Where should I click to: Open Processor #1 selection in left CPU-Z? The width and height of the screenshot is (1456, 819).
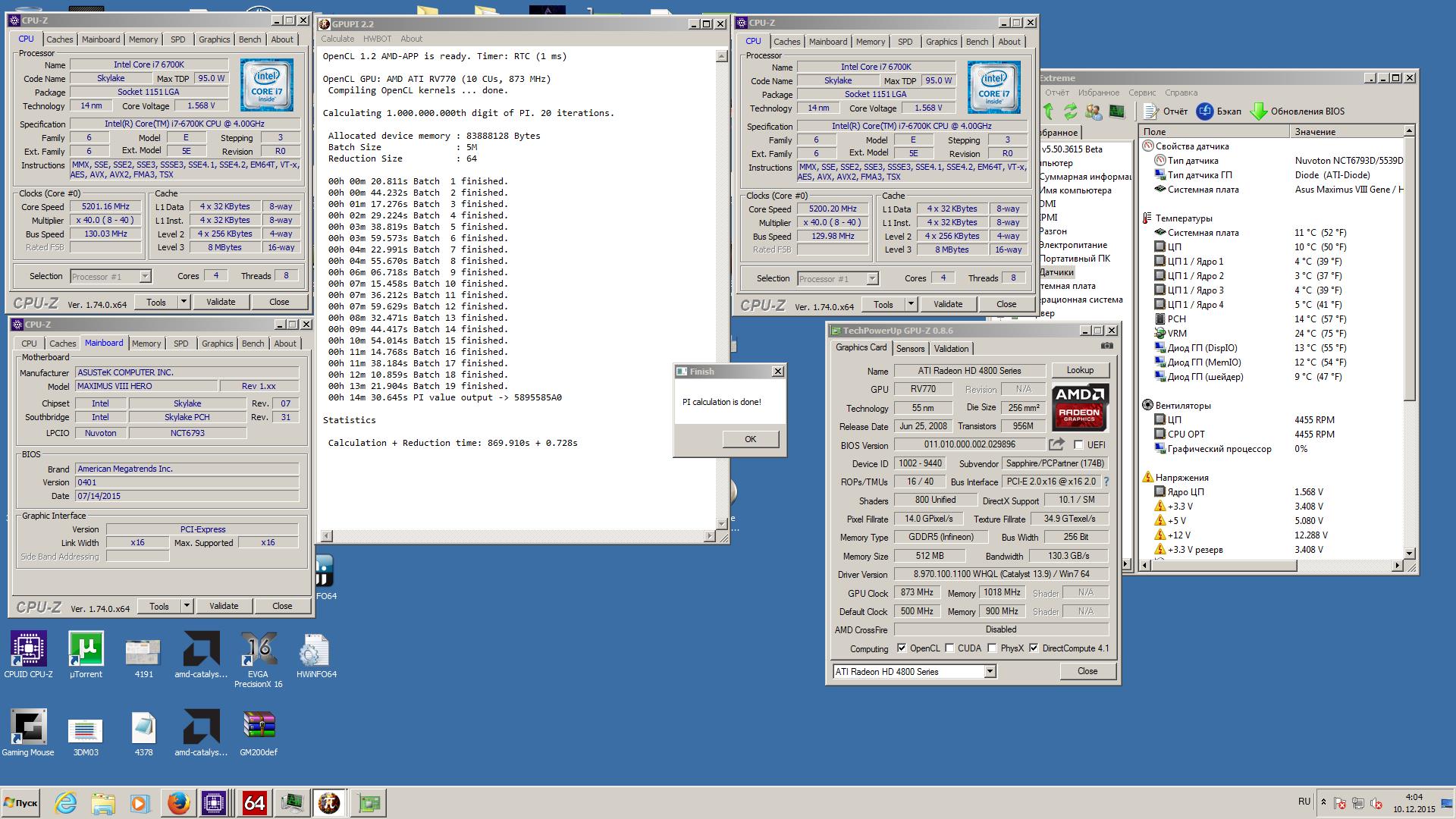(x=111, y=277)
